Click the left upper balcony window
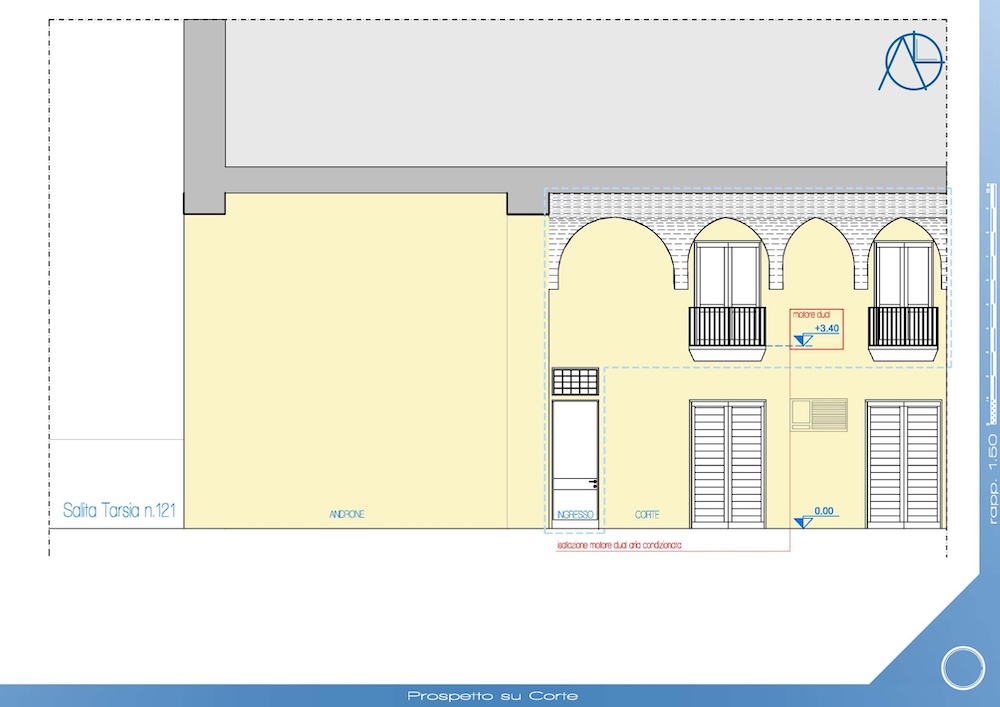The image size is (1000, 707). pyautogui.click(x=727, y=274)
